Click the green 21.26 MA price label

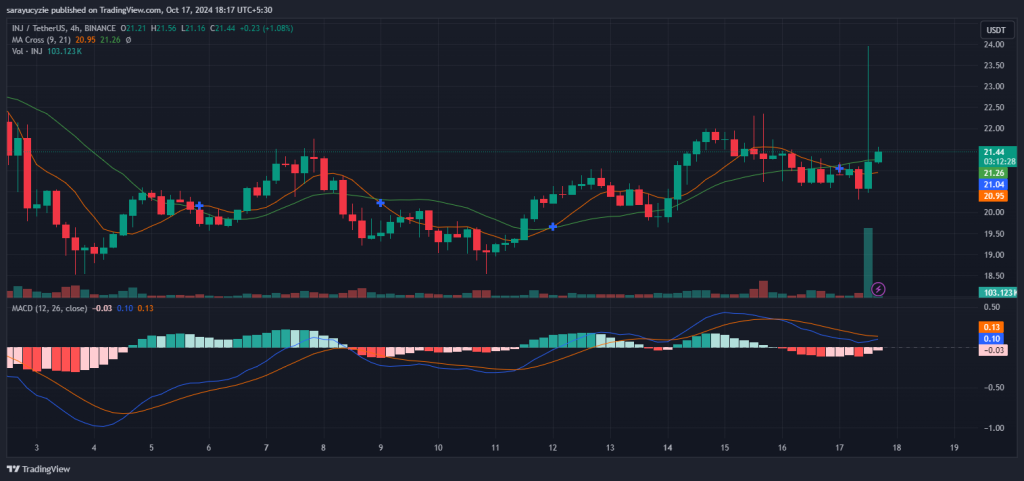tap(993, 172)
